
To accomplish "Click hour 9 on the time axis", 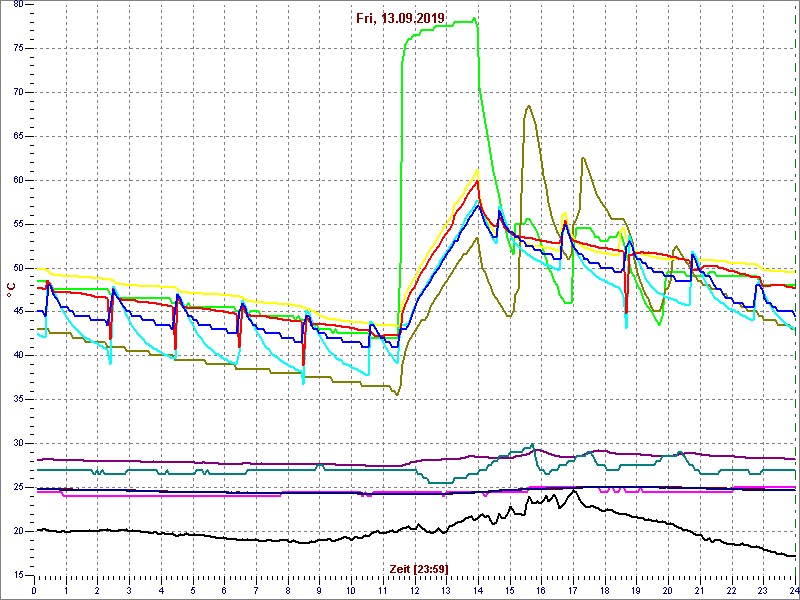I will (x=319, y=591).
